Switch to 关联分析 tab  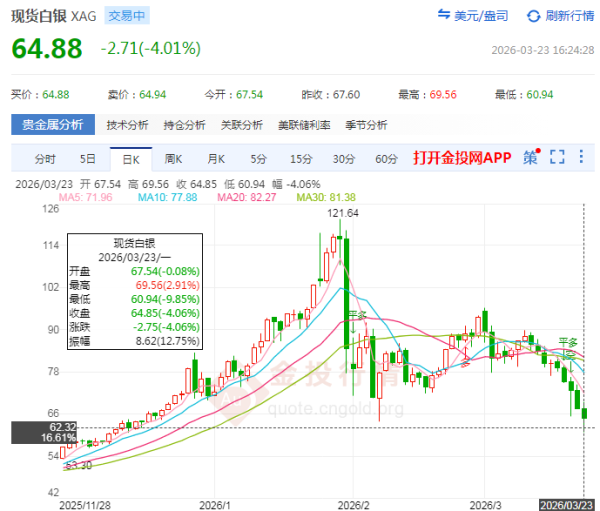pyautogui.click(x=242, y=125)
